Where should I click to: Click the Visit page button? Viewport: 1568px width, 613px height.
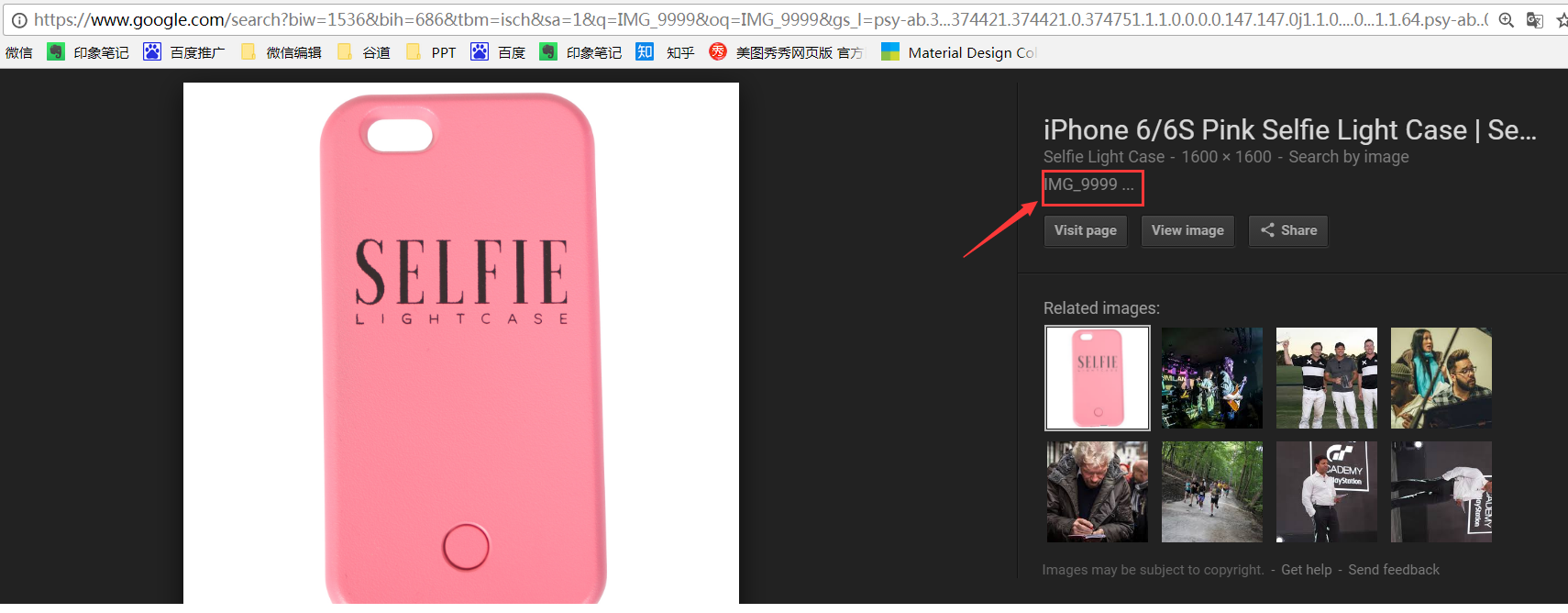pos(1085,230)
